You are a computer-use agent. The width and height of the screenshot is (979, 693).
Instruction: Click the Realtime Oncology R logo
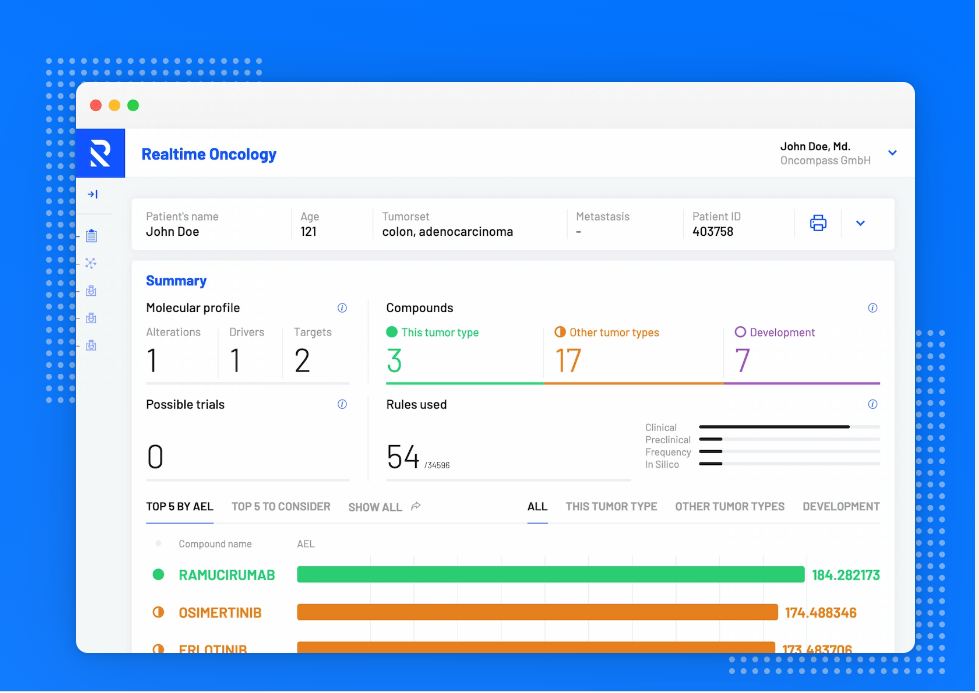[x=100, y=153]
